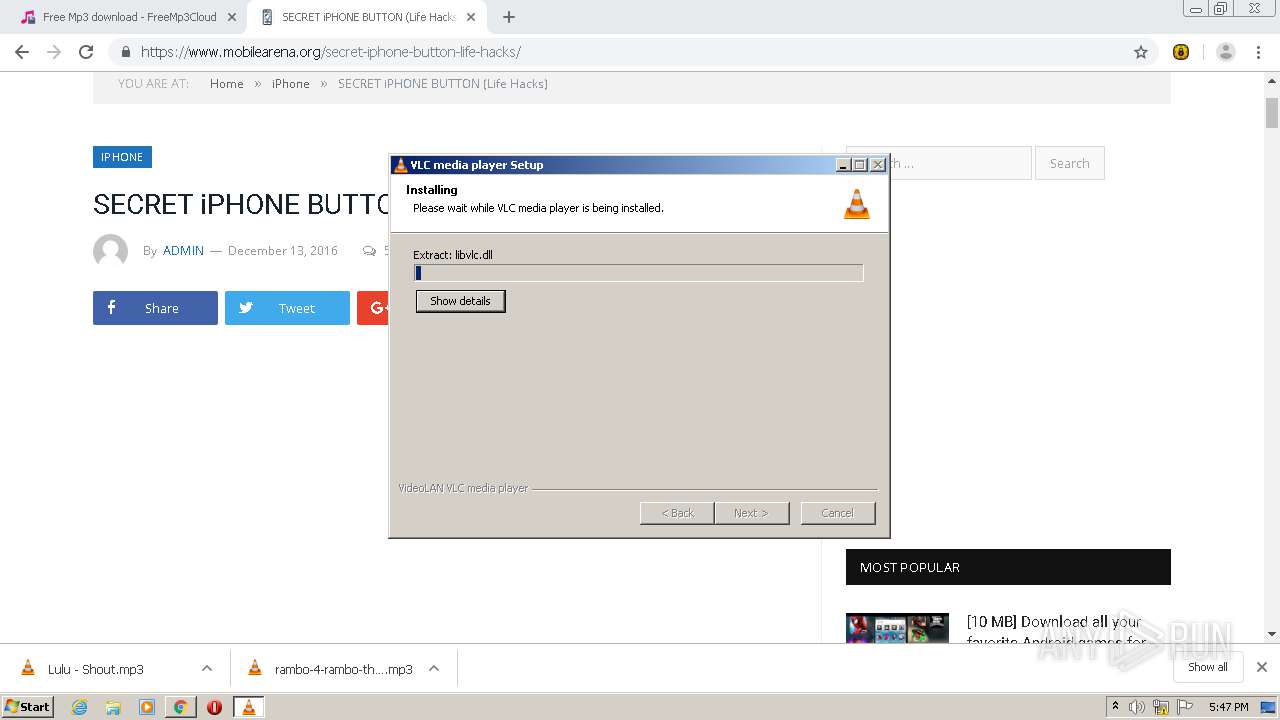Open '[10 MB] Download all your' article
This screenshot has height=720, width=1280.
[1054, 622]
